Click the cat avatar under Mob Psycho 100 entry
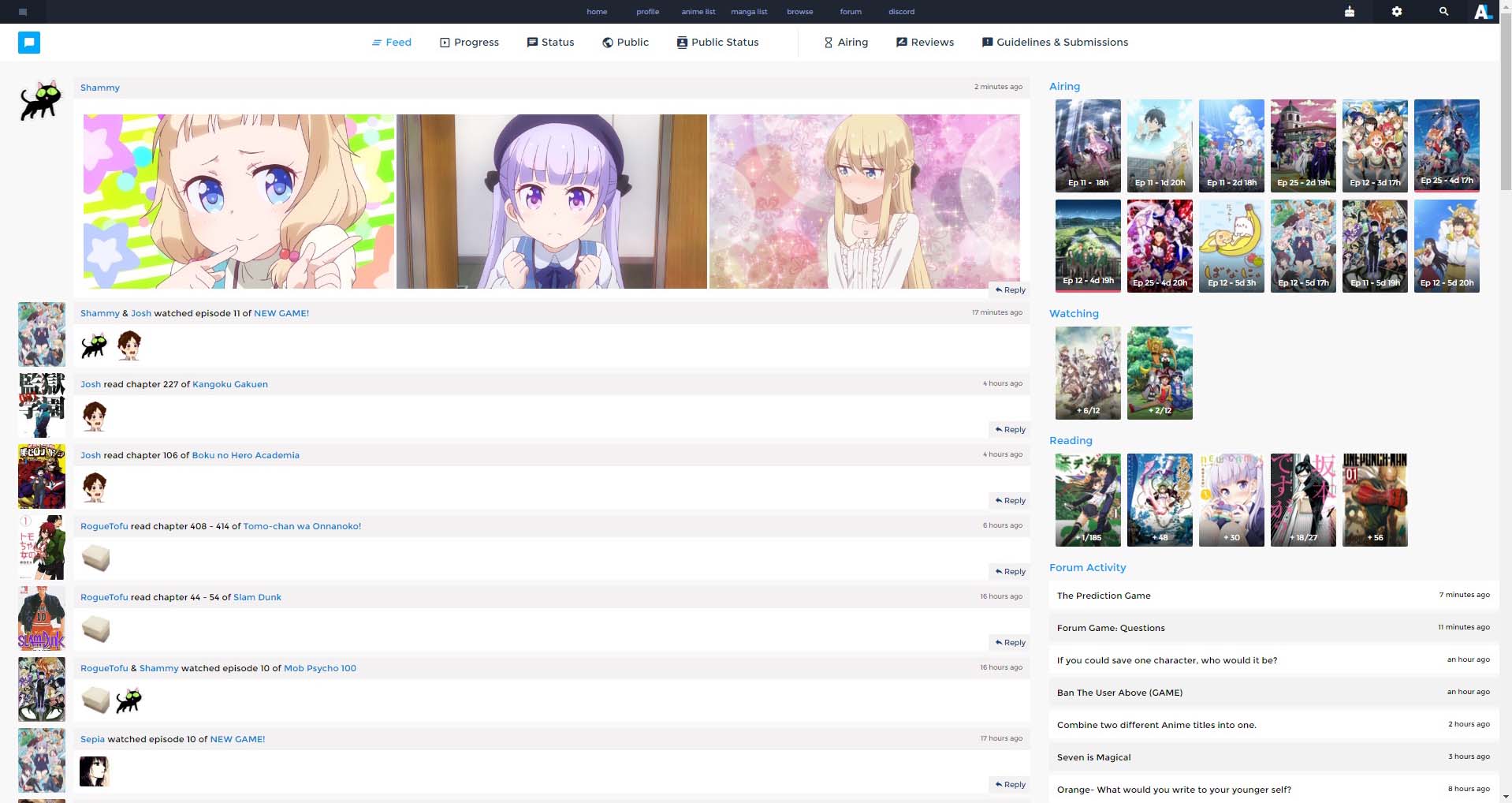Image resolution: width=1512 pixels, height=803 pixels. click(x=128, y=700)
